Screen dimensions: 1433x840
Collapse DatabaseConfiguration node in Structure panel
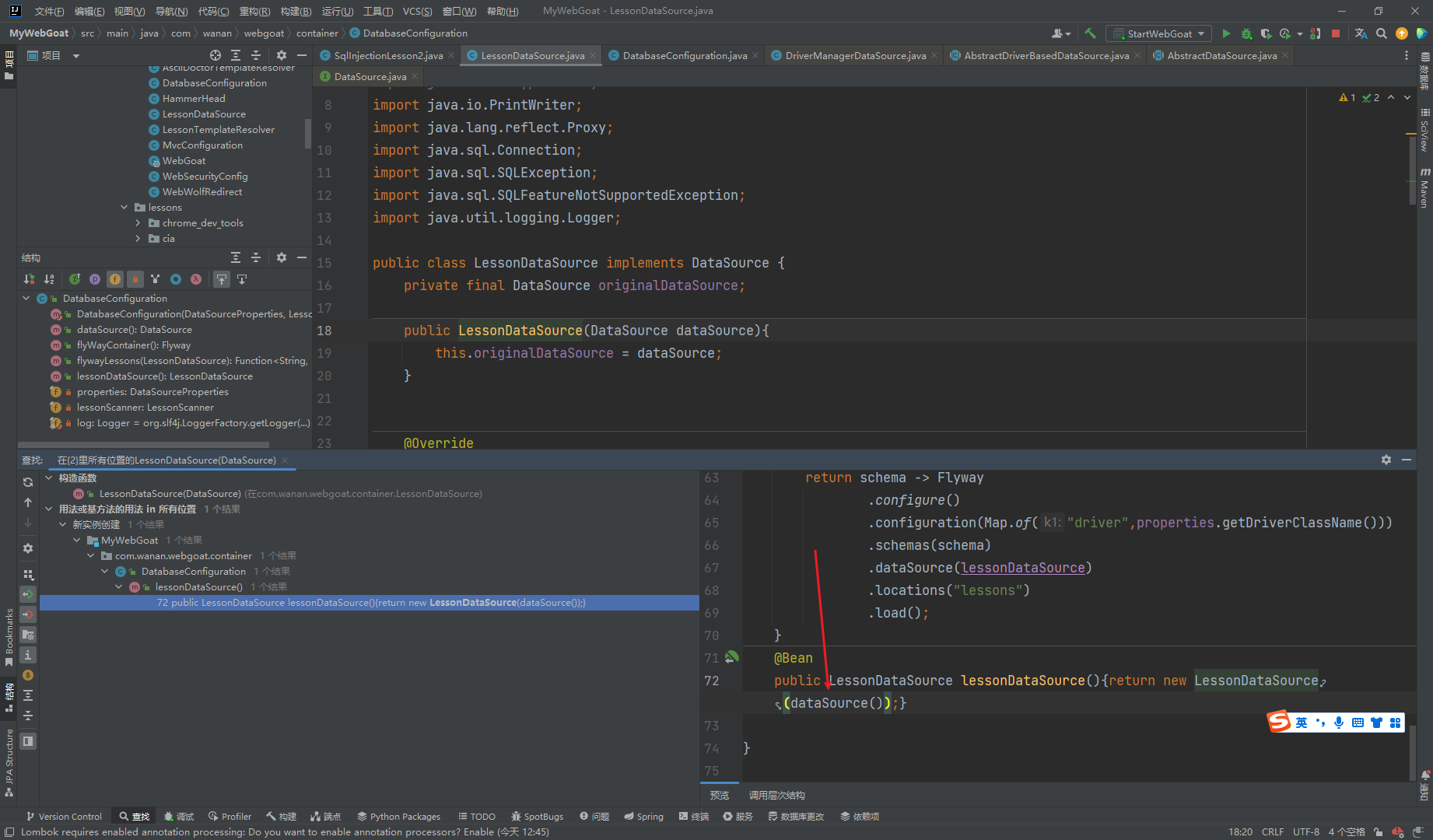coord(26,299)
